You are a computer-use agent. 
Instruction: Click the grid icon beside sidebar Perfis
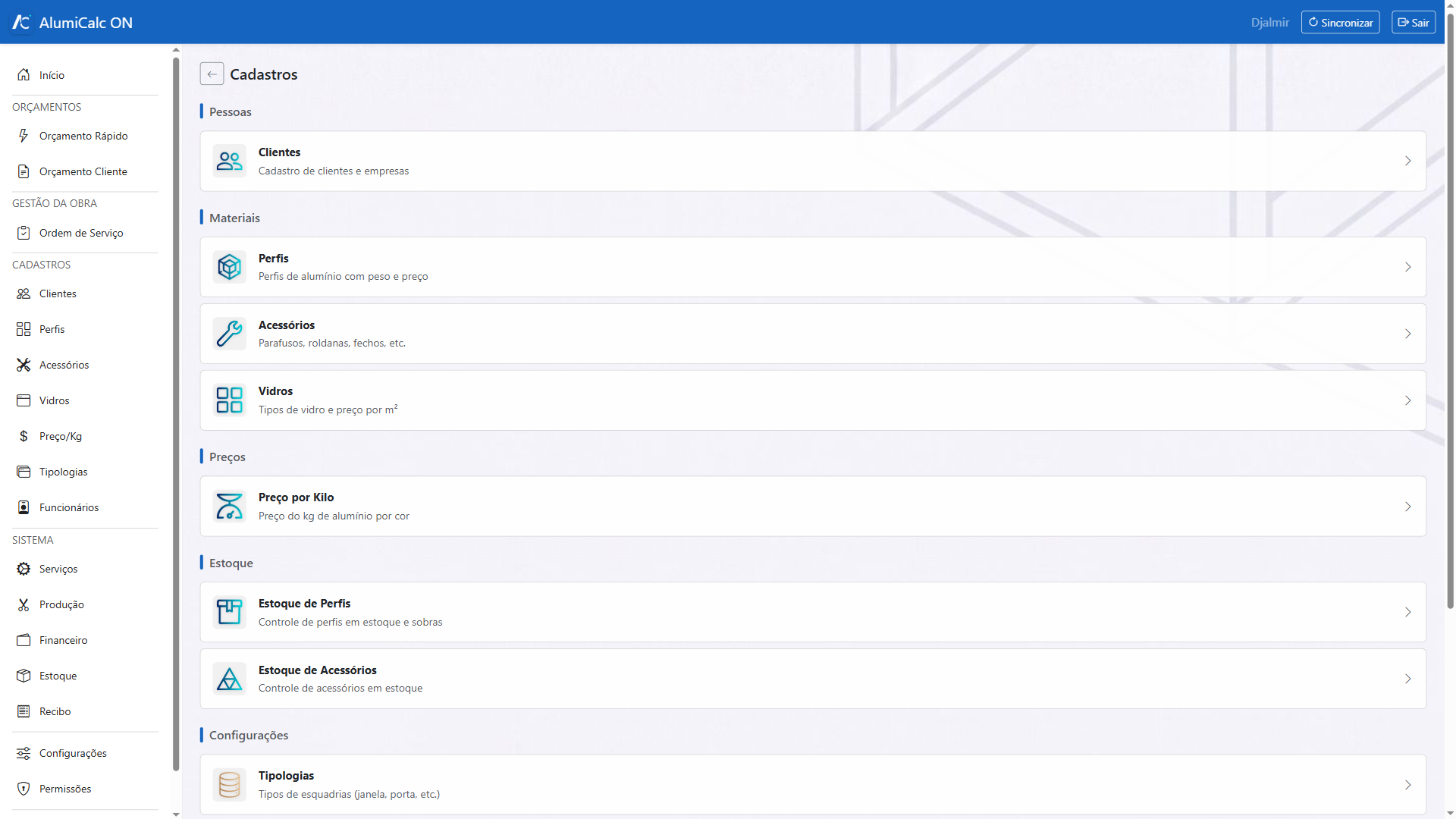point(24,329)
